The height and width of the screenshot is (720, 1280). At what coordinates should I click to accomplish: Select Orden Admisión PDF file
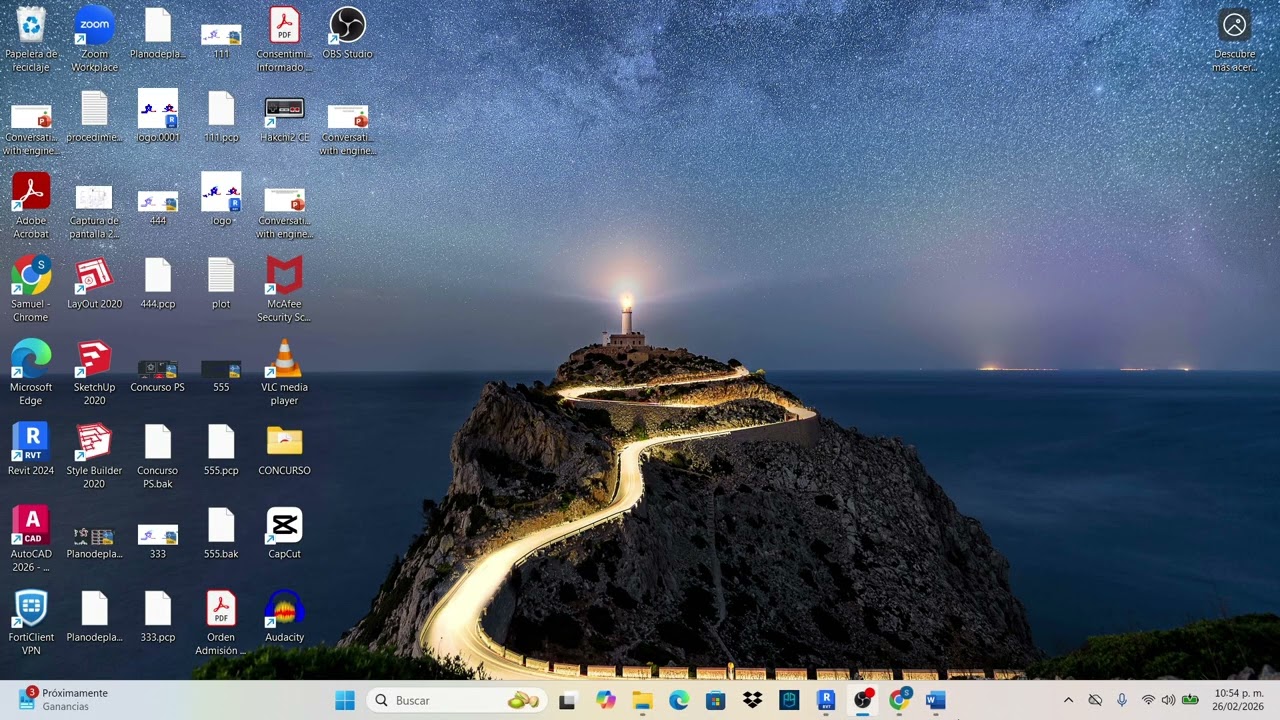[221, 622]
